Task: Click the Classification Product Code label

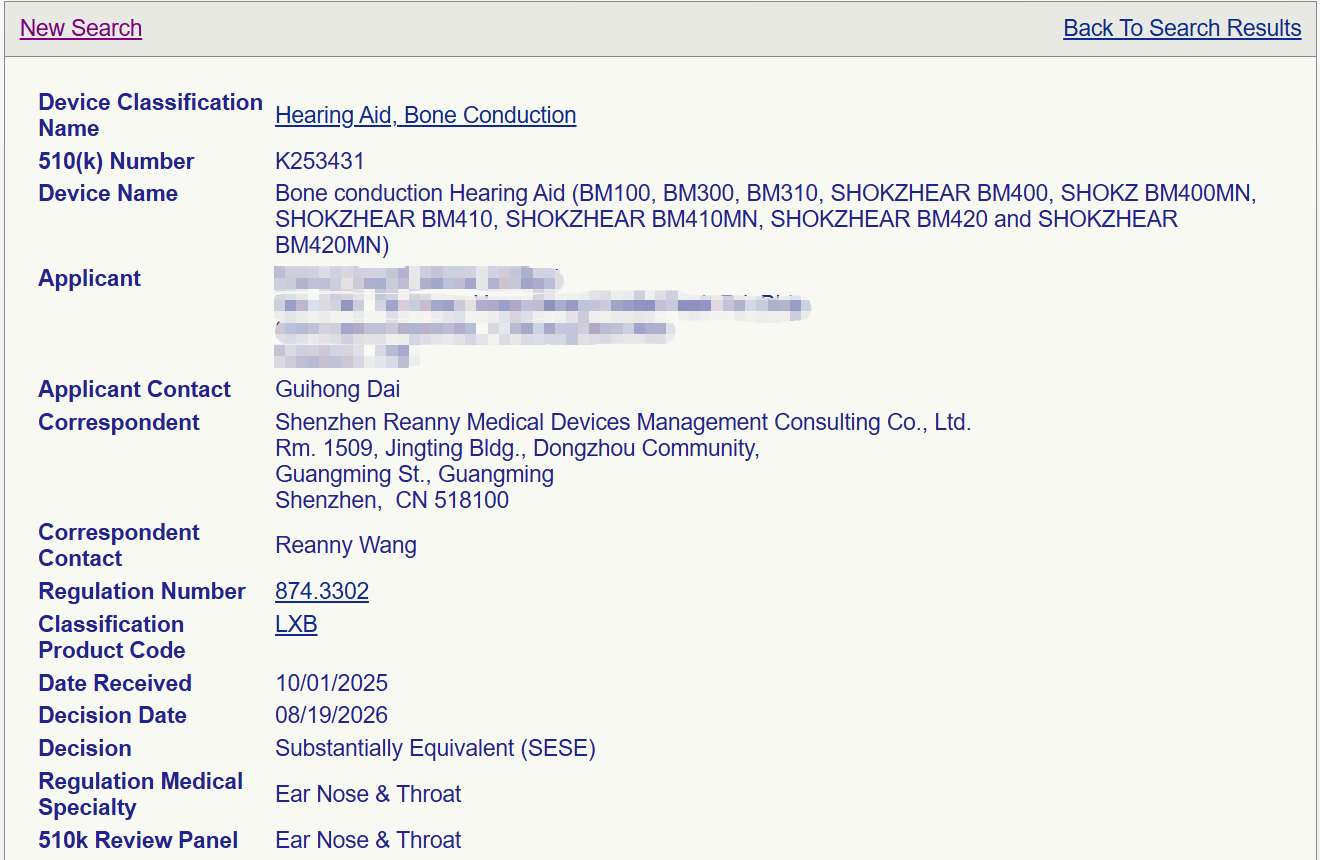Action: coord(112,637)
